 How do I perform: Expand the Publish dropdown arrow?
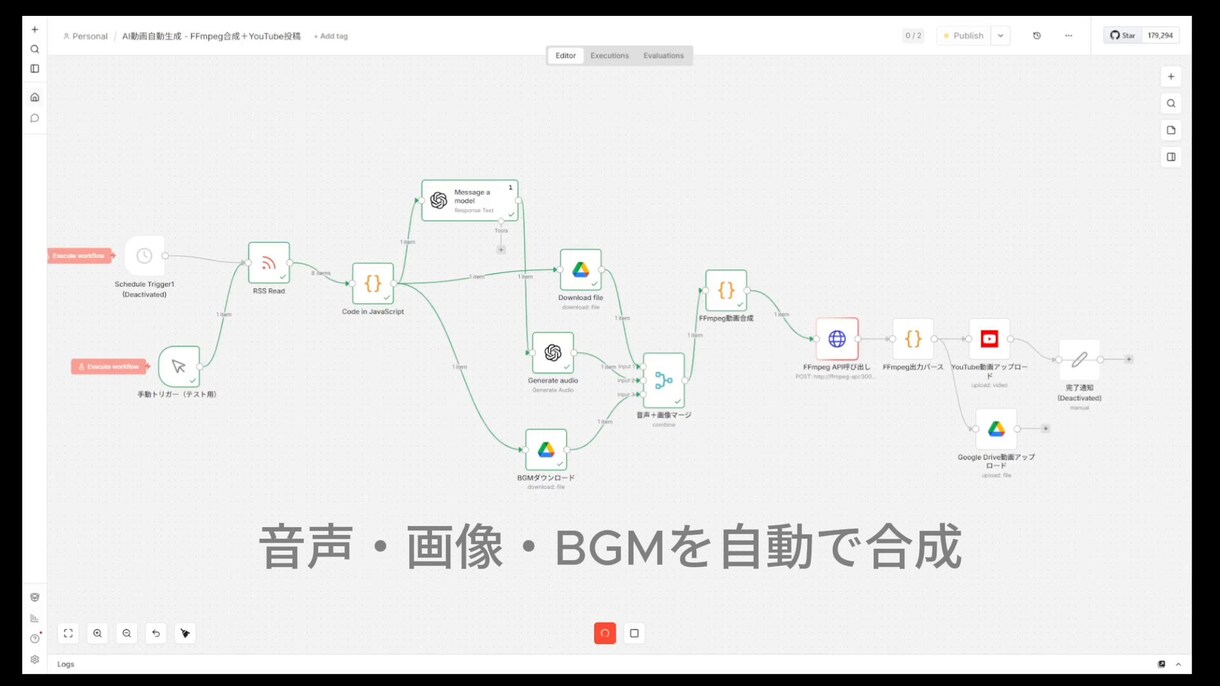coord(1001,36)
